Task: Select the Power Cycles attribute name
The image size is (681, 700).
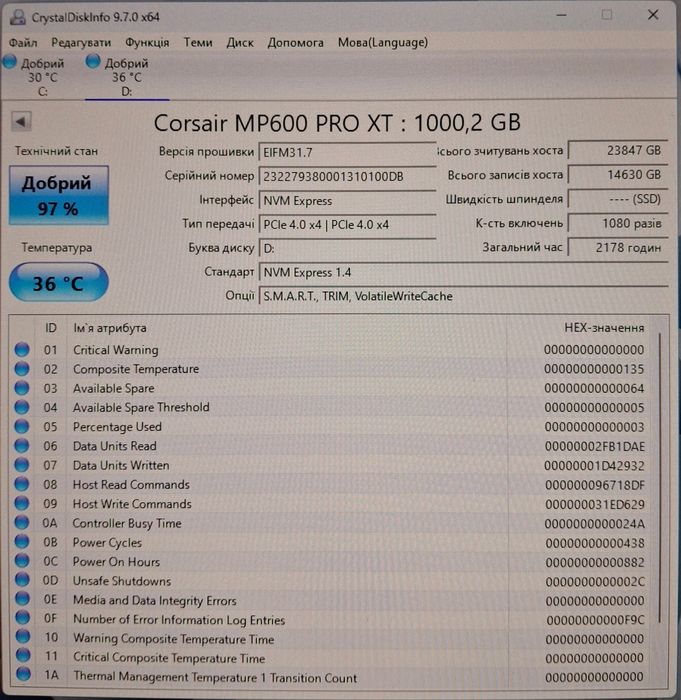Action: point(107,543)
